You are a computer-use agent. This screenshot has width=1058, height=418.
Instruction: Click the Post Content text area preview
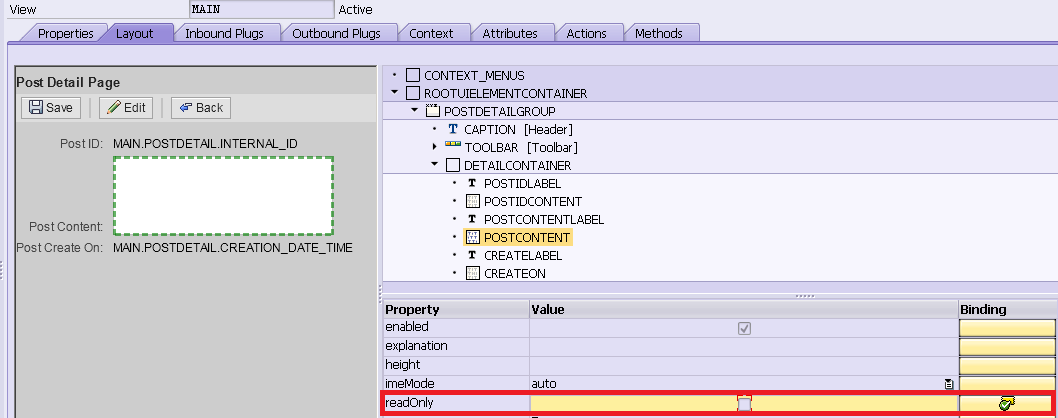tap(223, 195)
